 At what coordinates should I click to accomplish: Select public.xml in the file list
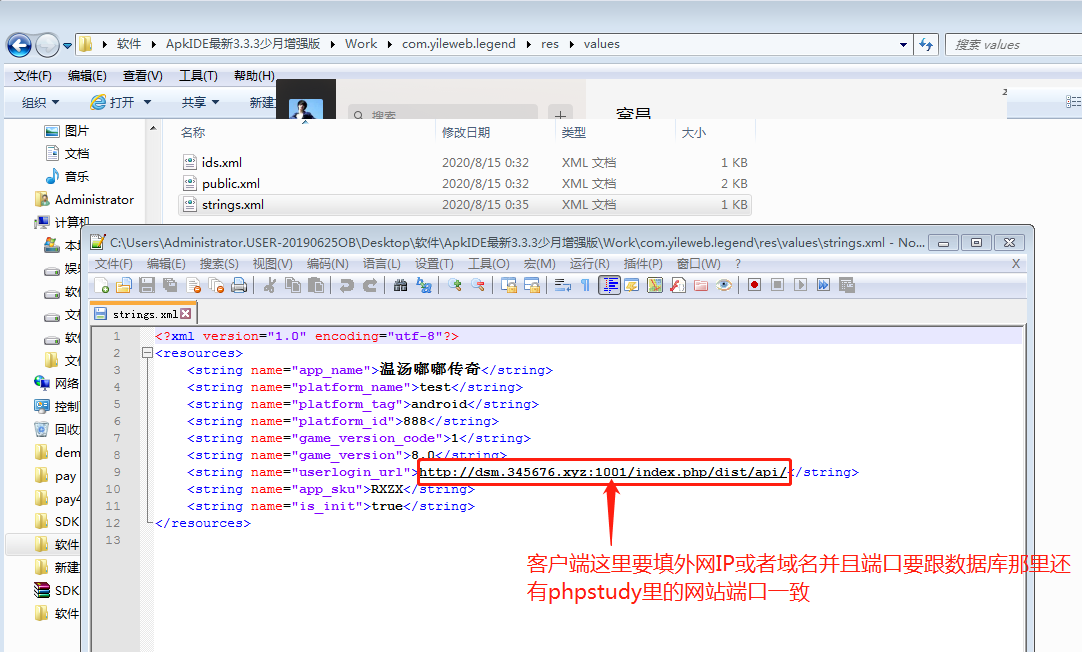tap(230, 183)
